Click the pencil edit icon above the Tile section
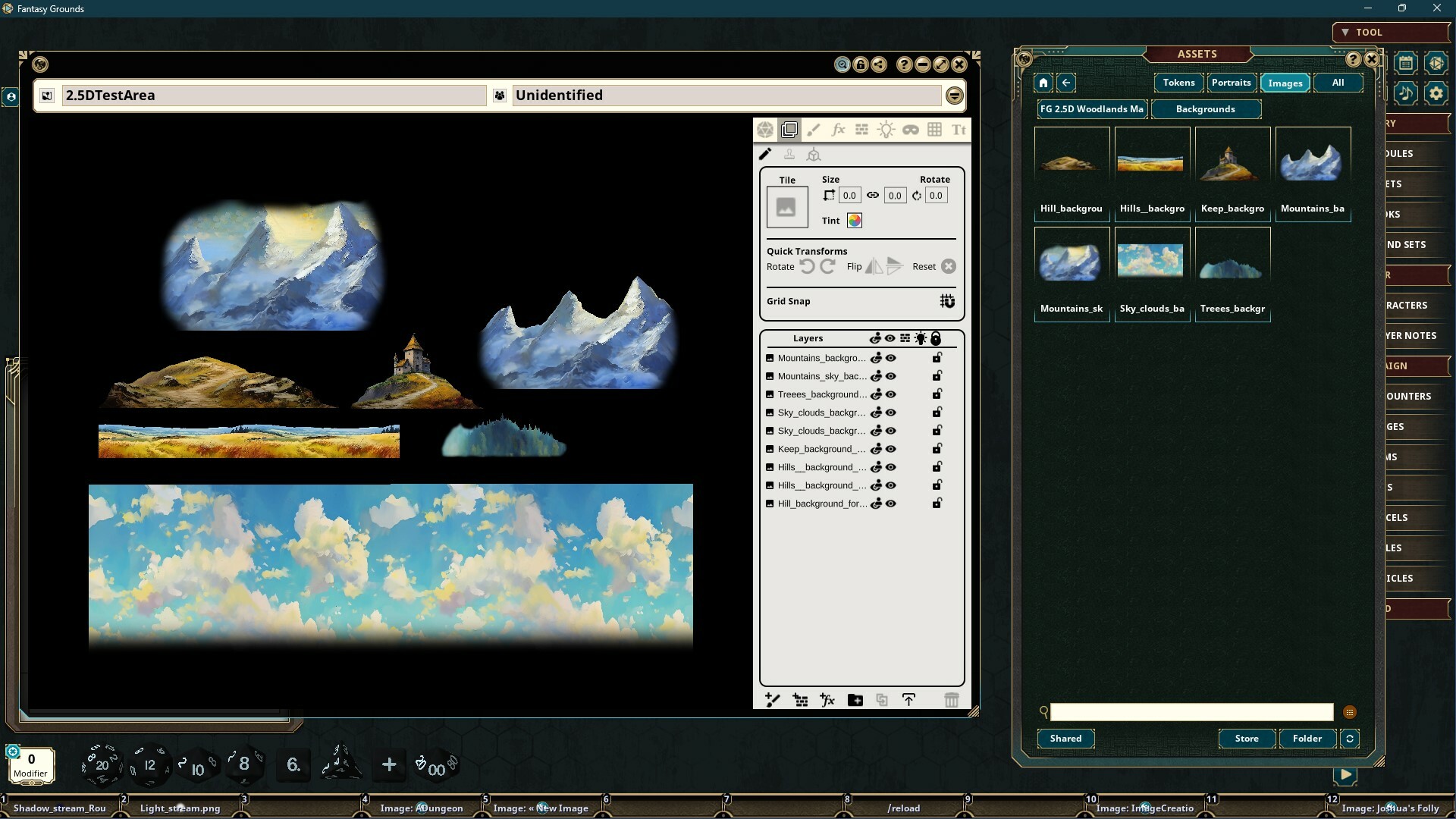 tap(765, 154)
